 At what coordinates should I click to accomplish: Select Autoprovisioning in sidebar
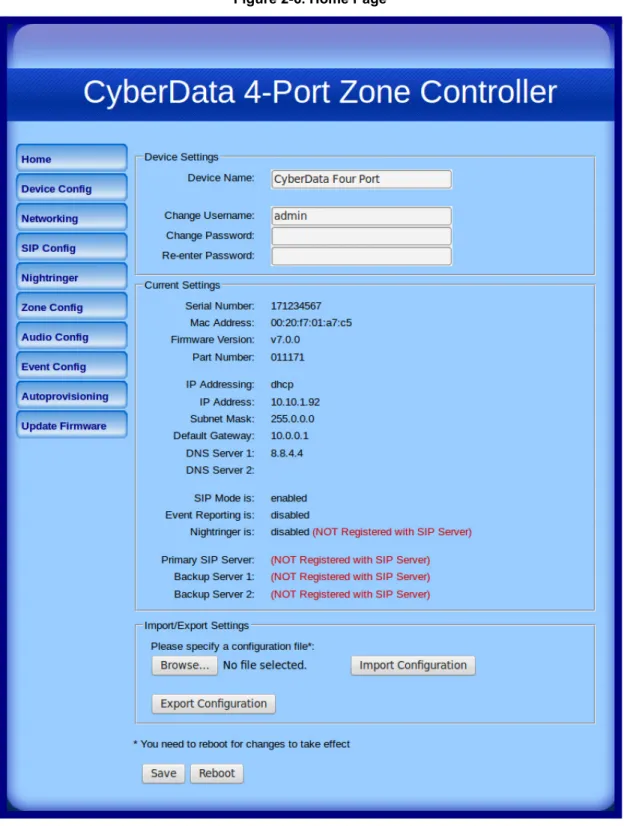(x=72, y=395)
